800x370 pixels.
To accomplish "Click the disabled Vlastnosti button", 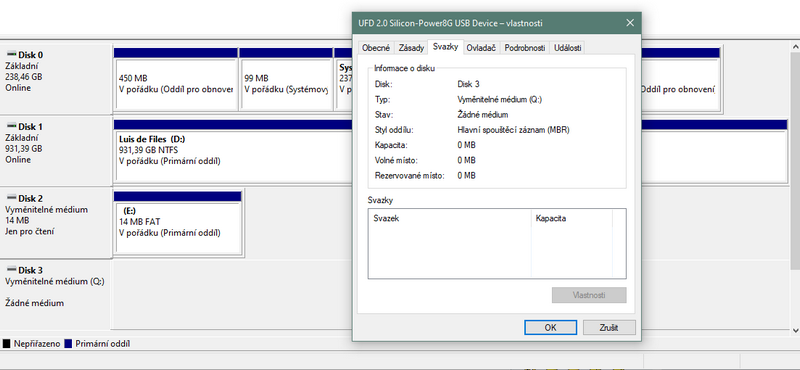I will (589, 295).
